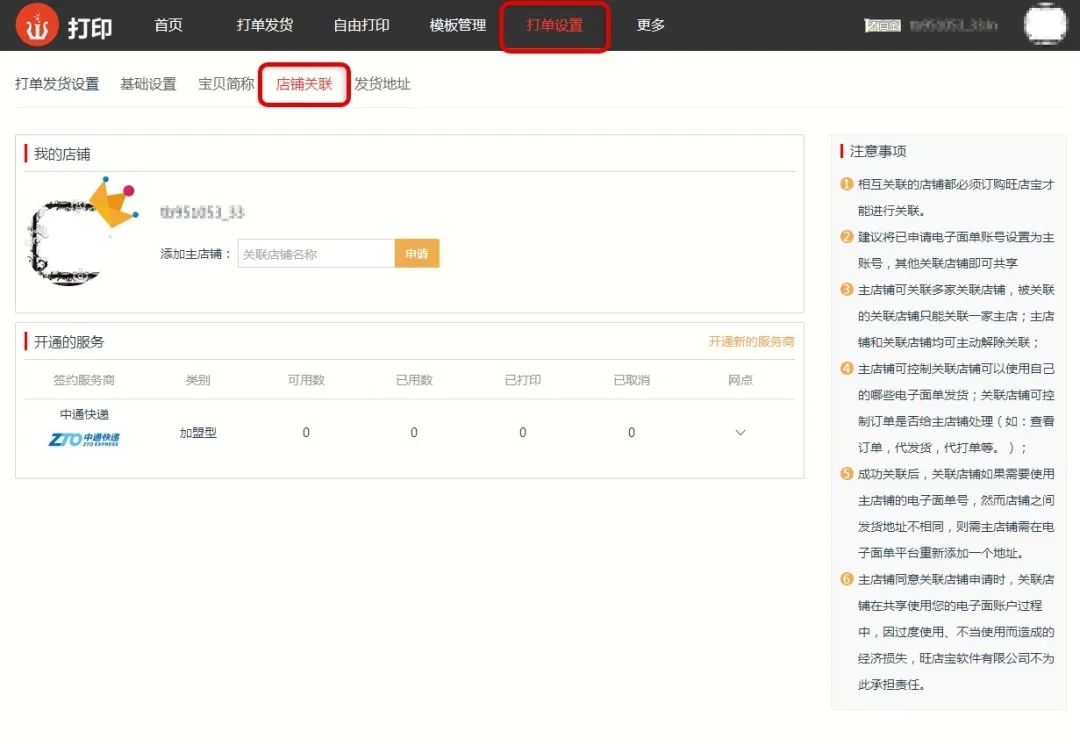This screenshot has width=1080, height=746.
Task: Click the 打单设置 navigation item
Action: point(554,26)
